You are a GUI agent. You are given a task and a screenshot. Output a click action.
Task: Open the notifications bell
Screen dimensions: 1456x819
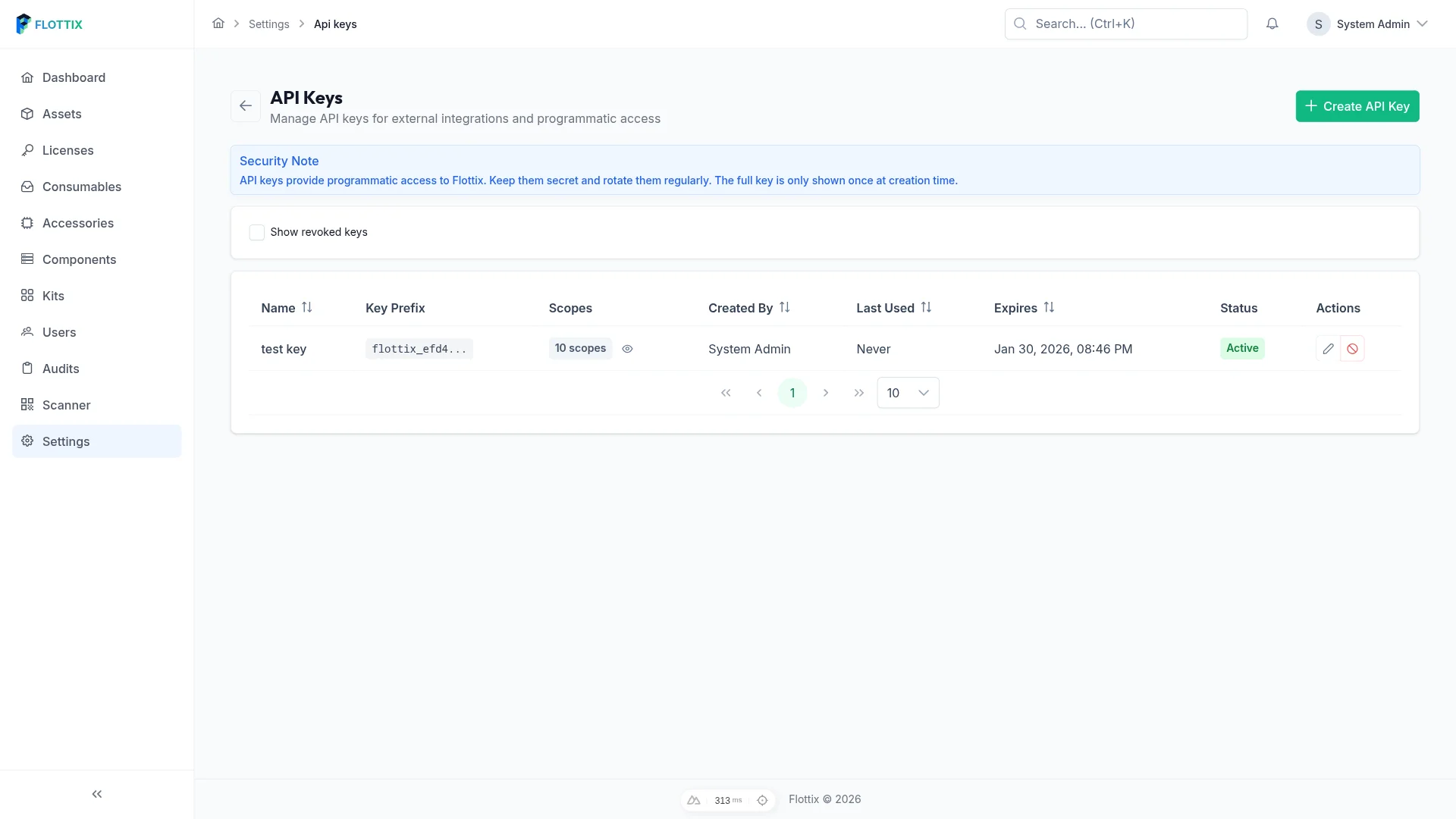coord(1272,24)
